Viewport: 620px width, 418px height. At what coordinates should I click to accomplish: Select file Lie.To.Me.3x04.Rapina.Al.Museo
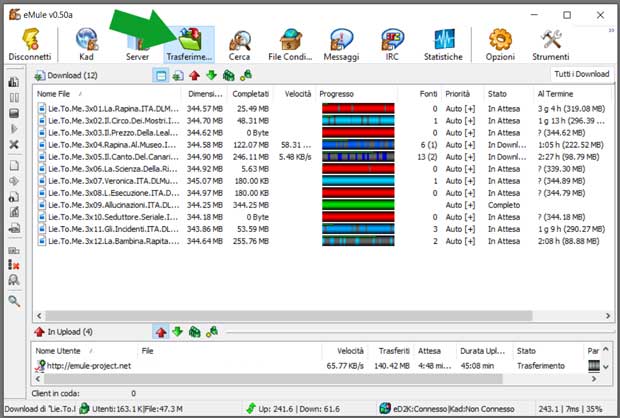pos(112,145)
